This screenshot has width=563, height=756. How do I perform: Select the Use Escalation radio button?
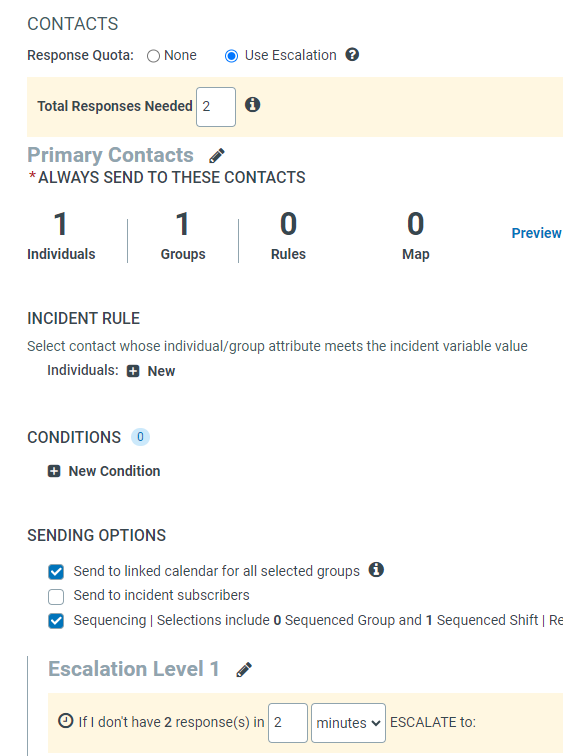(231, 56)
